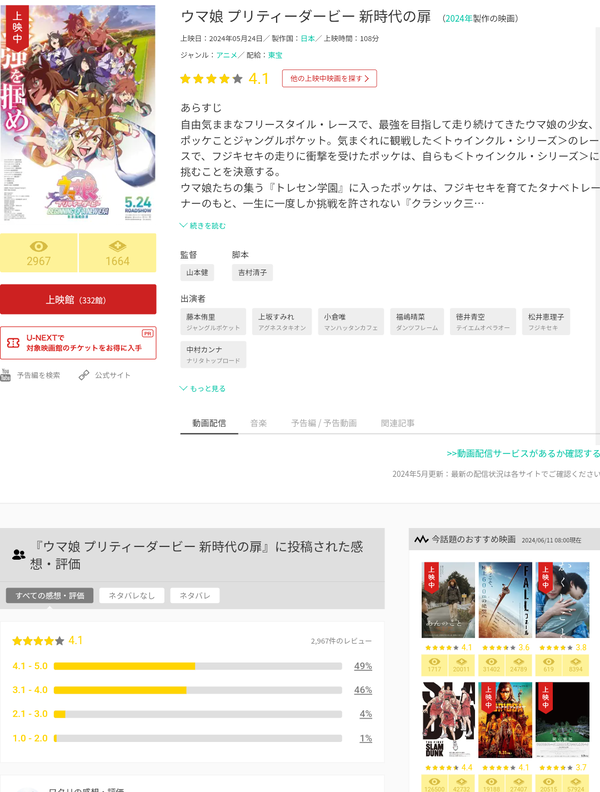
Task: Click the PR badge on U-NEXT banner
Action: tap(147, 333)
